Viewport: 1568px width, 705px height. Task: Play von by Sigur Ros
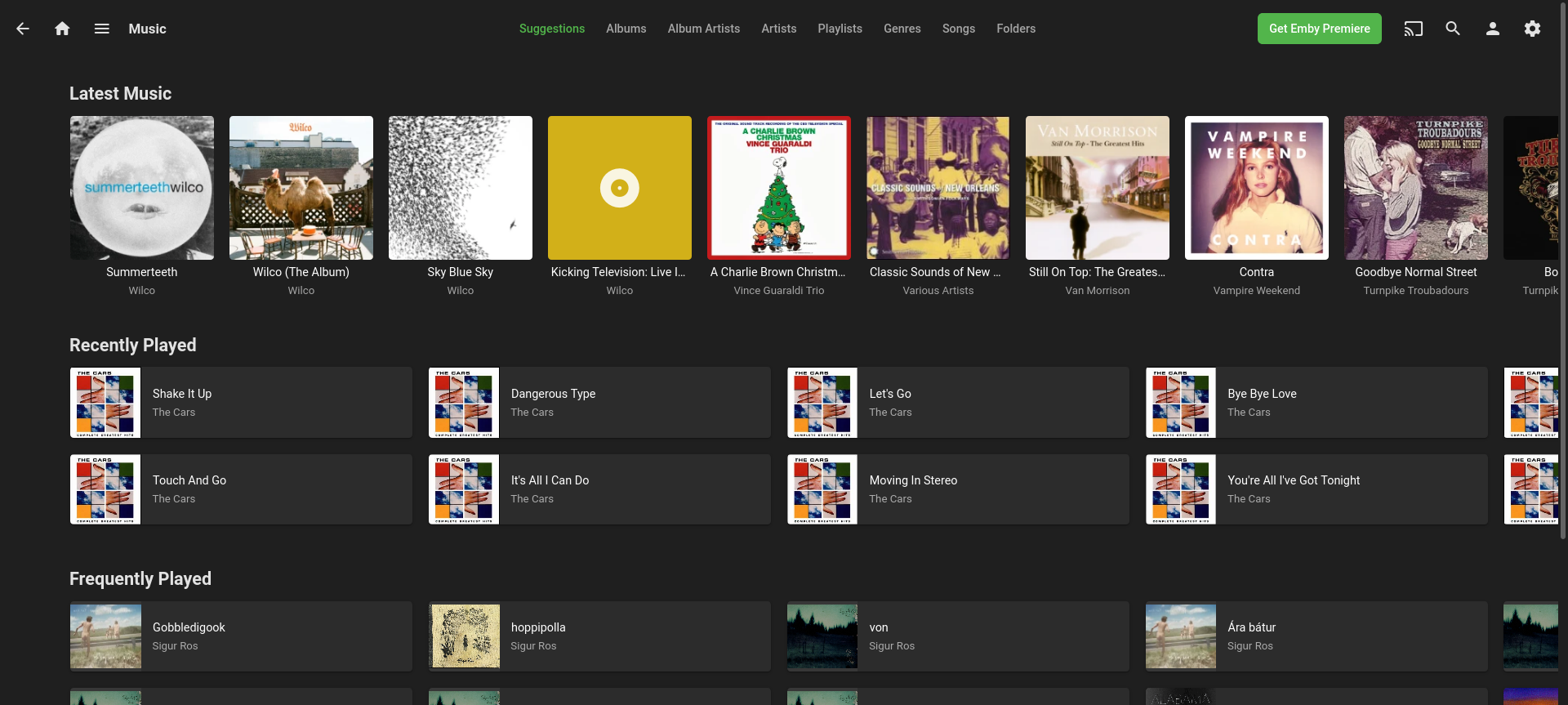tap(958, 636)
